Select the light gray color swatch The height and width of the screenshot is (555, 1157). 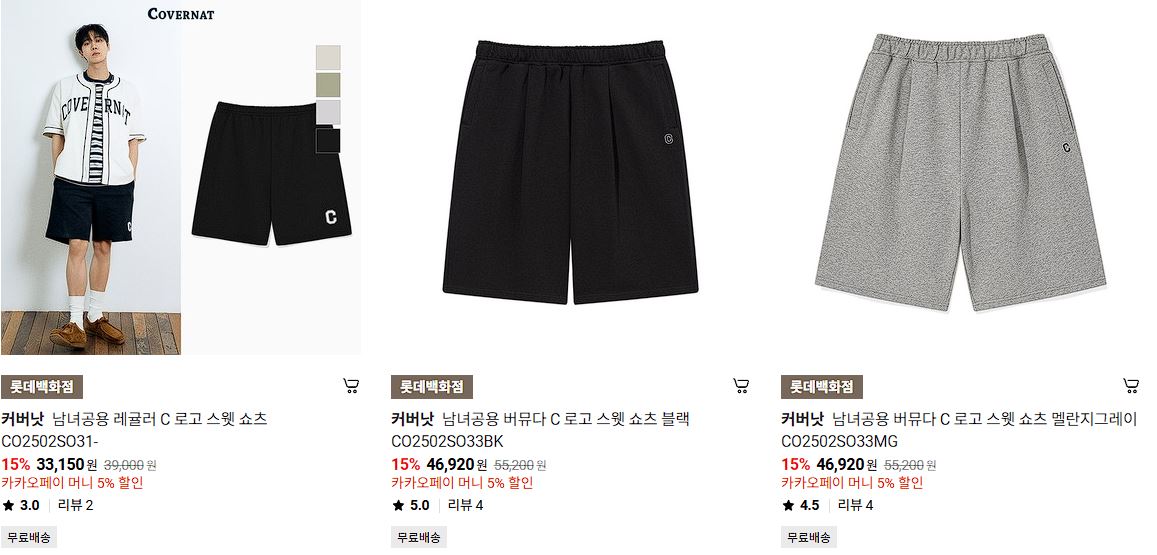[328, 112]
